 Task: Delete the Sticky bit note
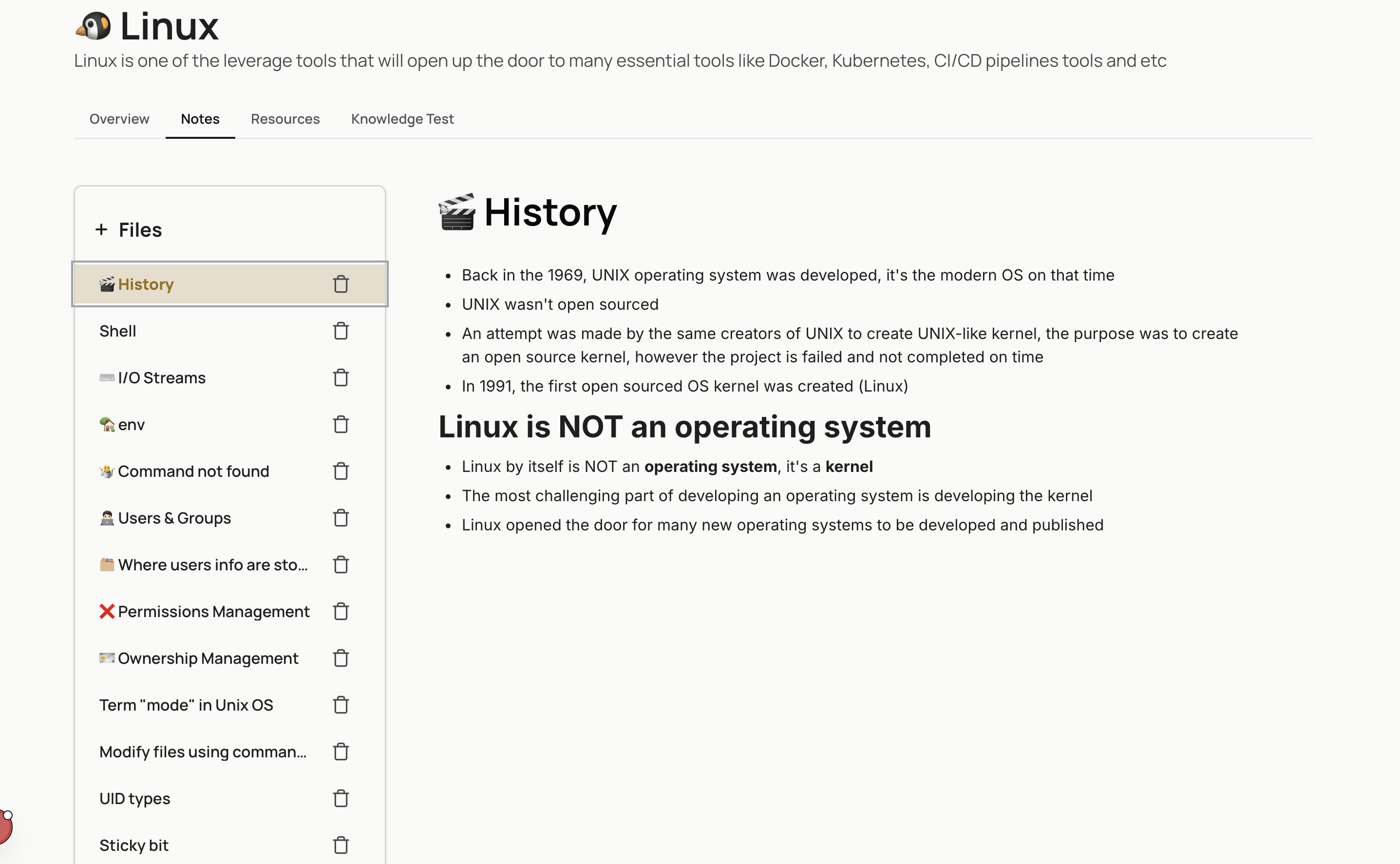click(341, 845)
